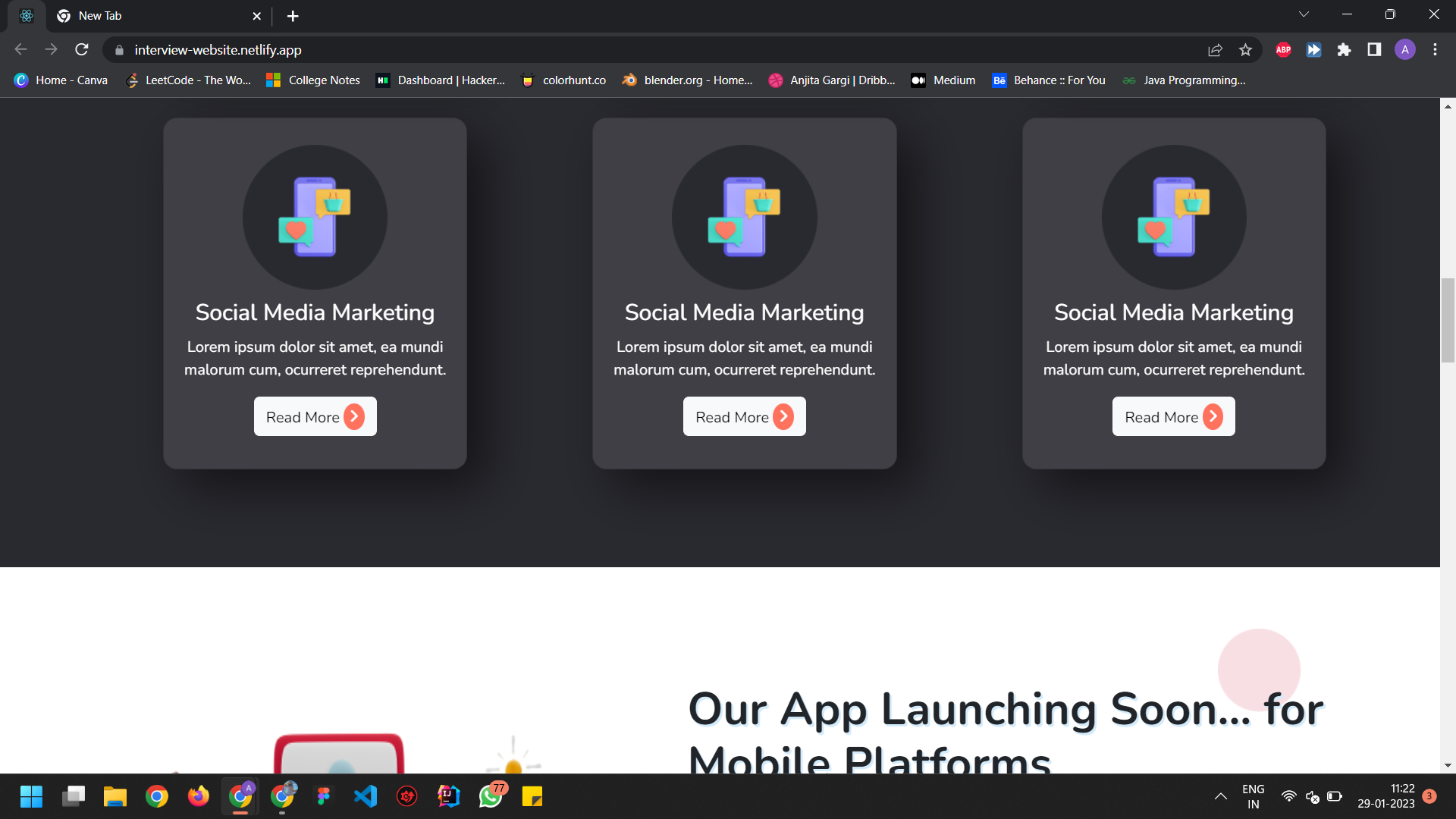
Task: Open Visual Studio Code in taskbar
Action: [x=366, y=796]
